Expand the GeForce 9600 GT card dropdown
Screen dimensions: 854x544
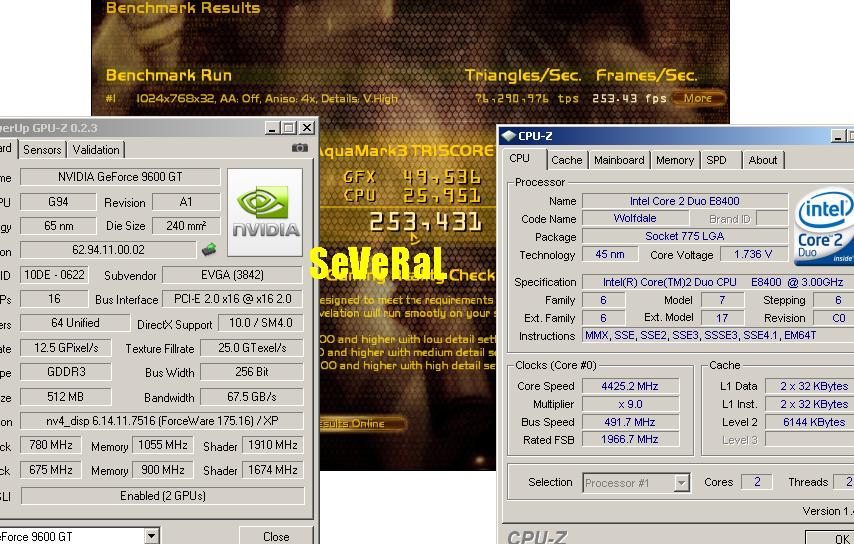[x=151, y=536]
